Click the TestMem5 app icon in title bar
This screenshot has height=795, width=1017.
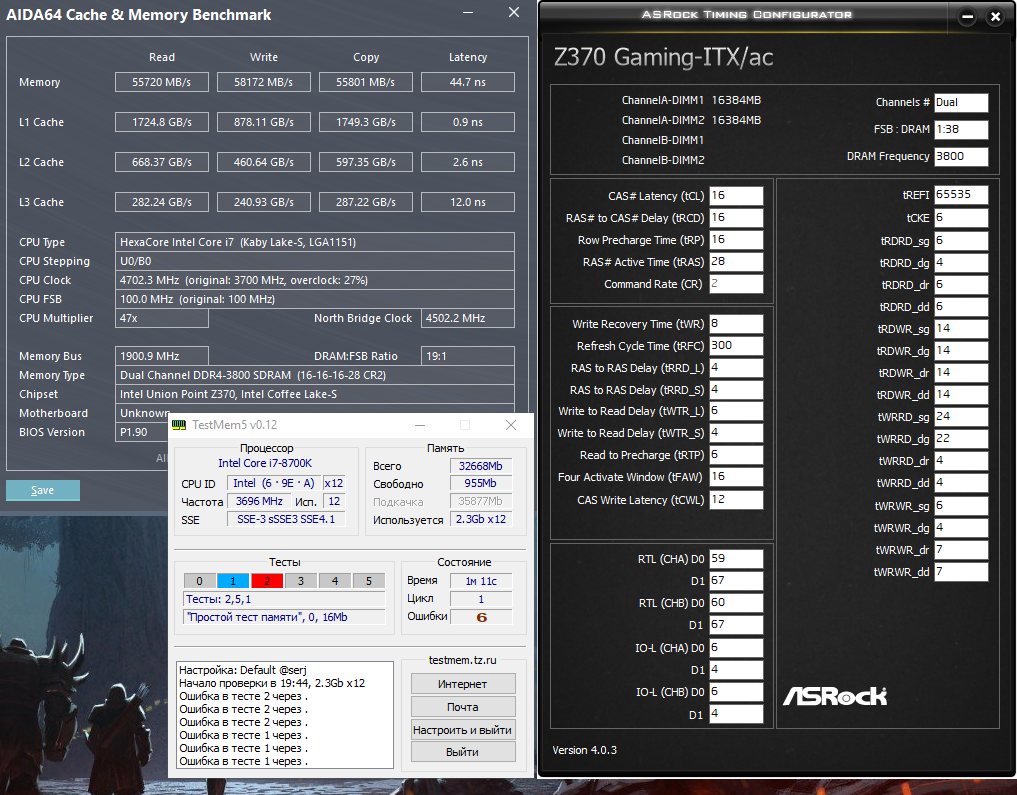click(178, 425)
